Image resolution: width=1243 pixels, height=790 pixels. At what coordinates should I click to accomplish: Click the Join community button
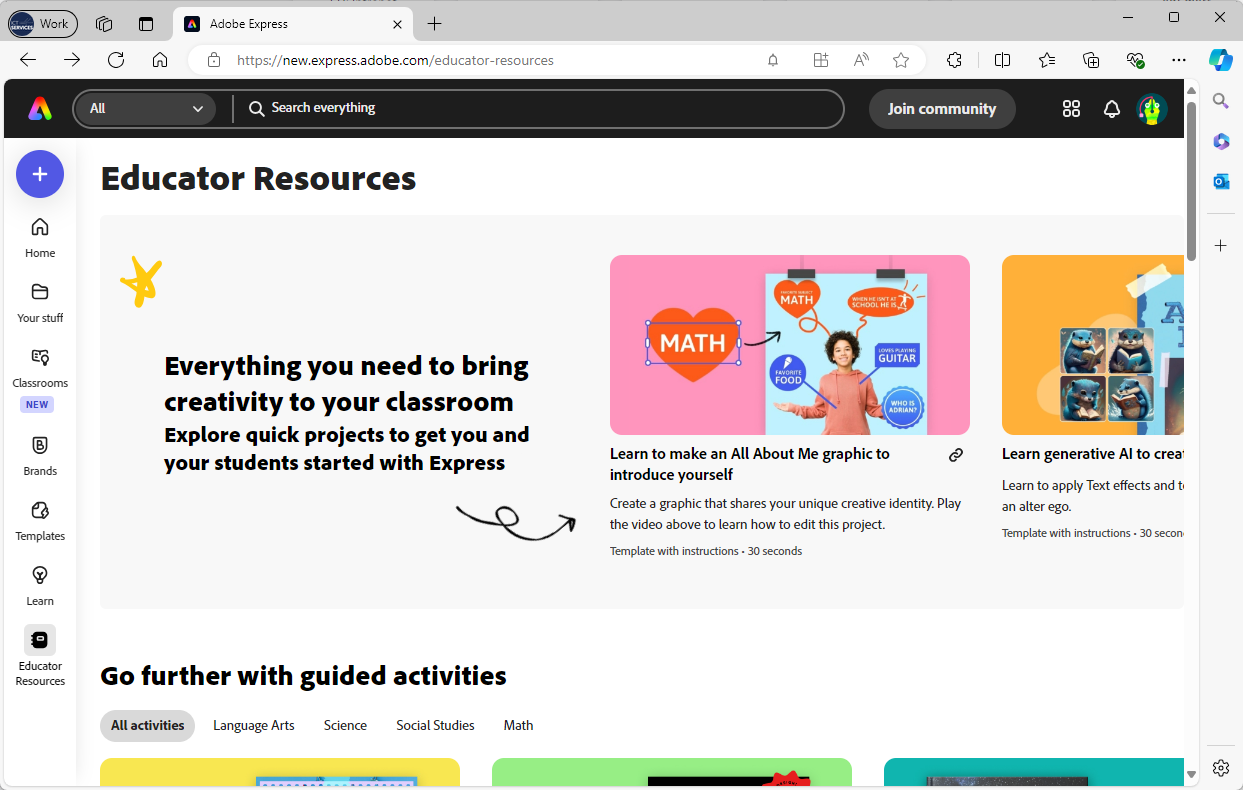tap(942, 109)
